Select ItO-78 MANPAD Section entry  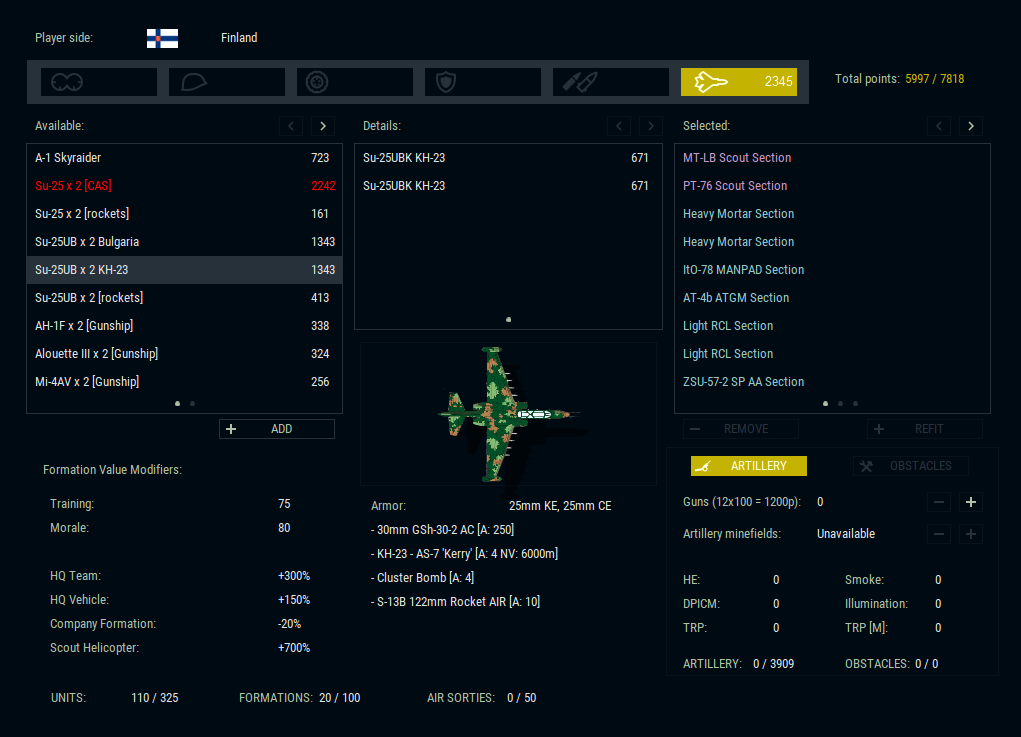click(832, 270)
